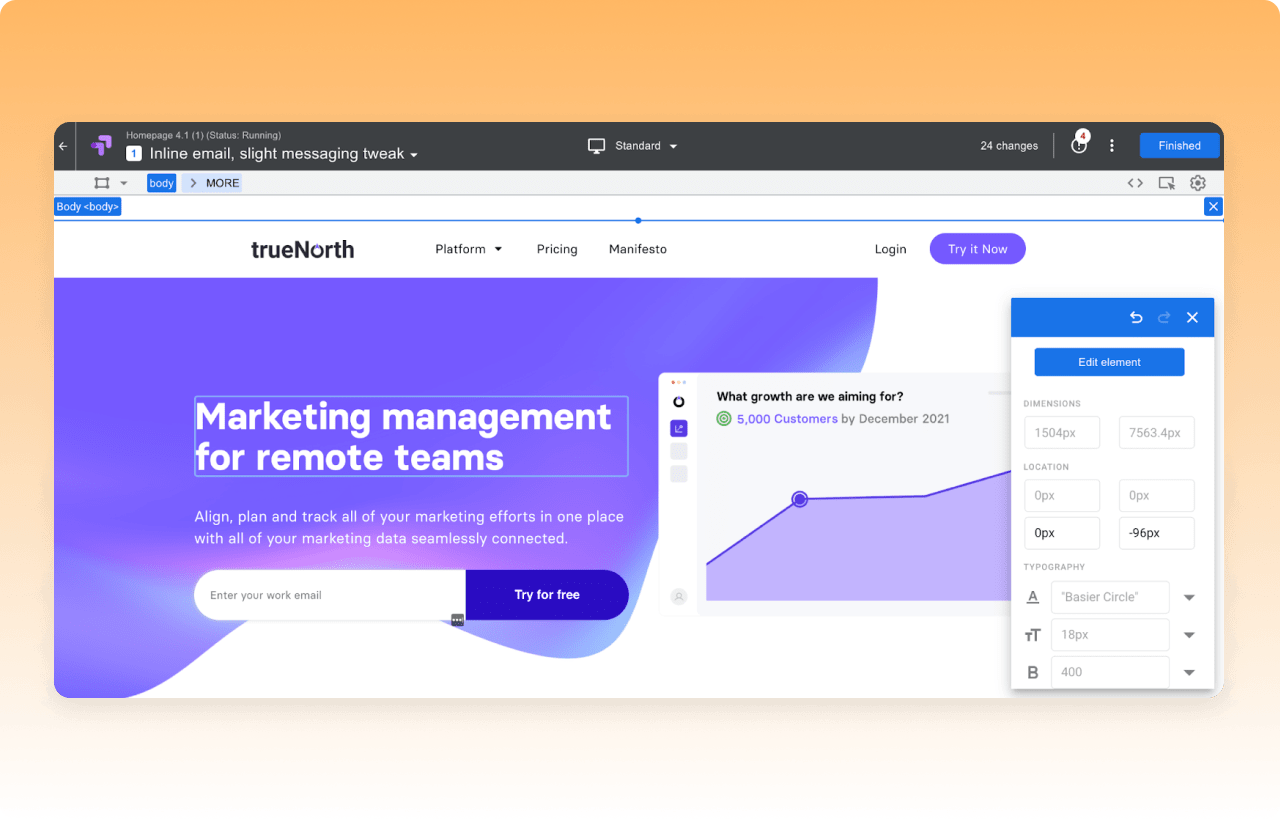Click the font family field Basier Circle
The height and width of the screenshot is (820, 1280).
click(1110, 597)
